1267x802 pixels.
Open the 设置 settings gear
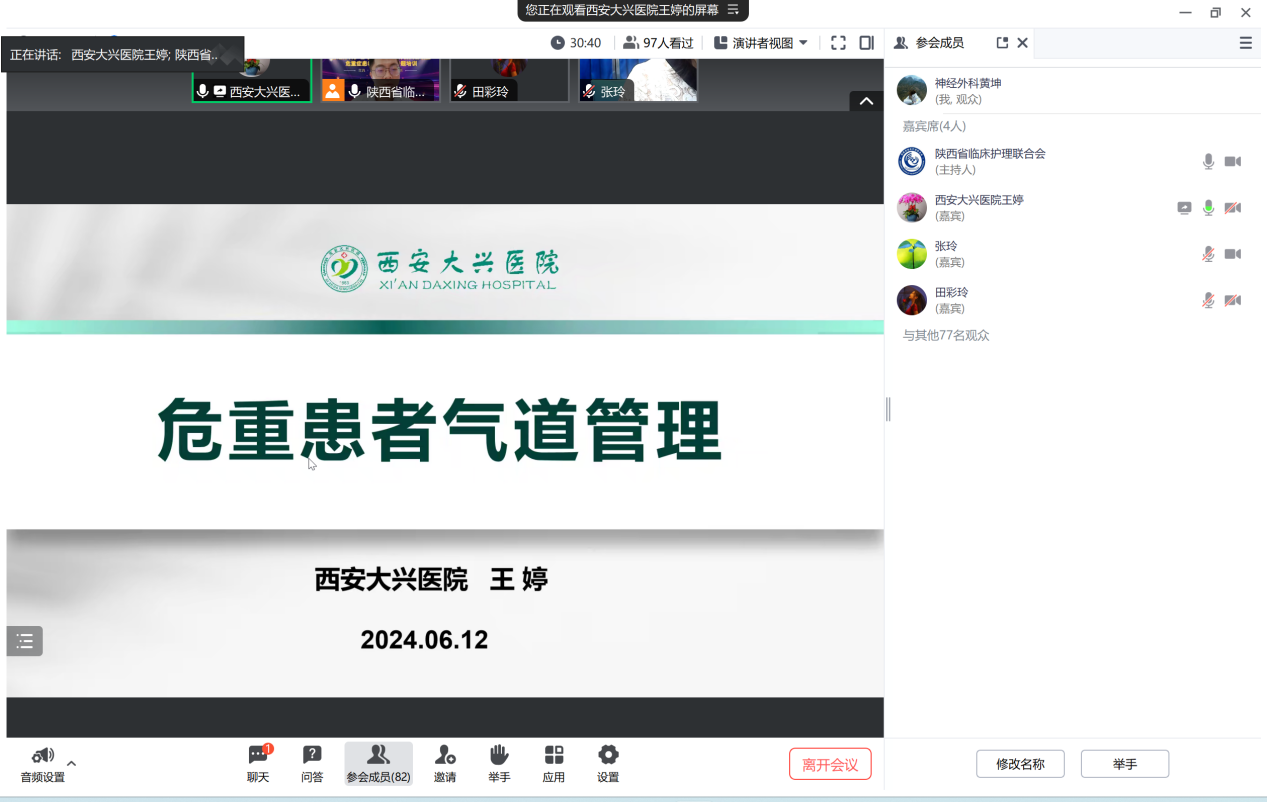click(608, 764)
